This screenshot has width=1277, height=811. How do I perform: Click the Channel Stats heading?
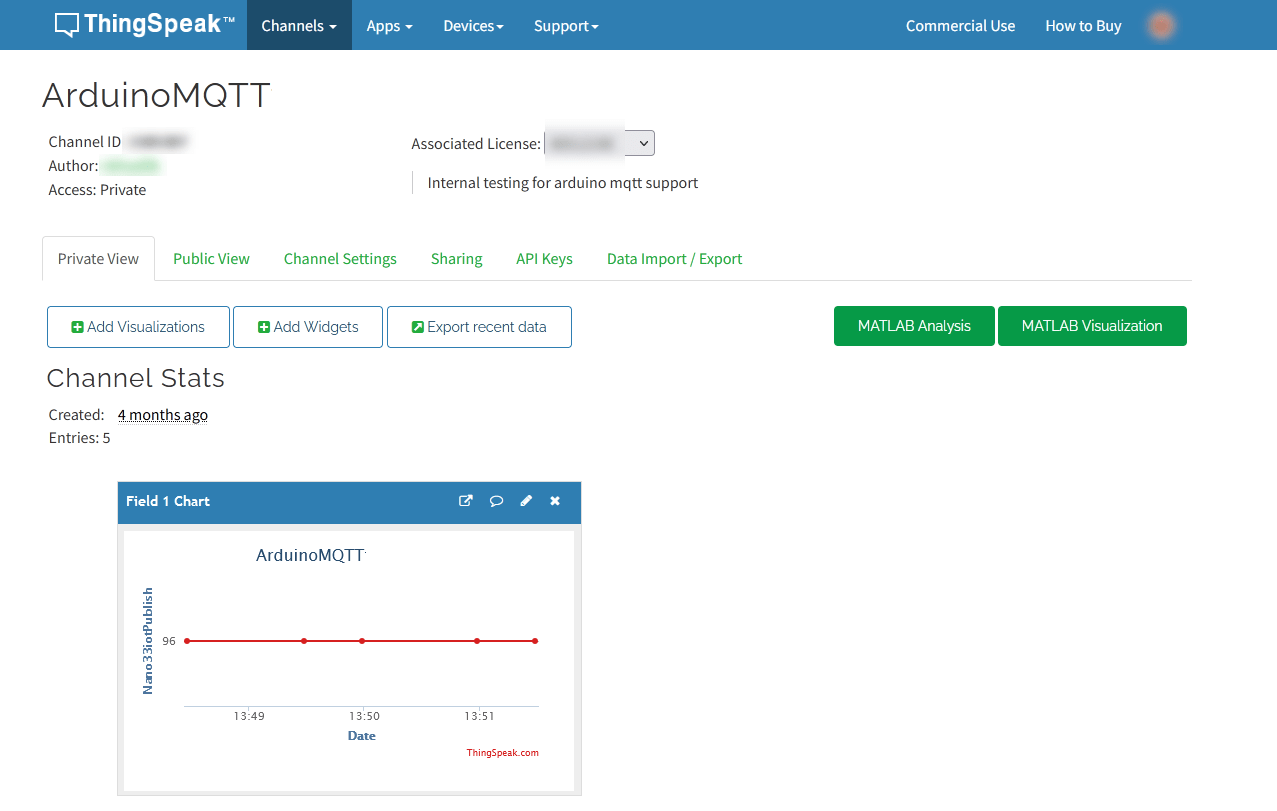click(x=135, y=378)
